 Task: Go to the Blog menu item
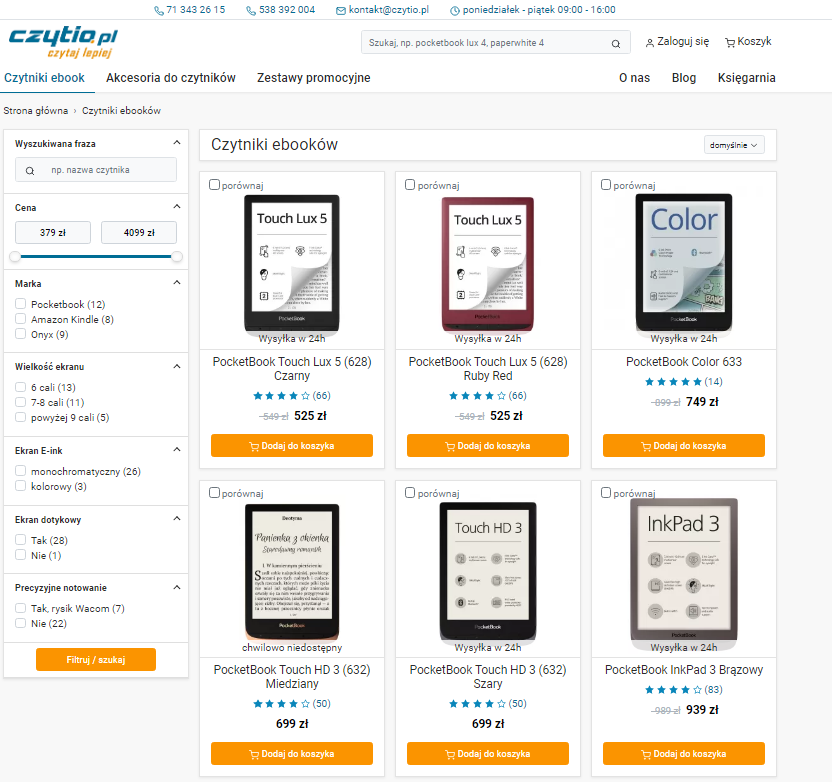pyautogui.click(x=683, y=77)
